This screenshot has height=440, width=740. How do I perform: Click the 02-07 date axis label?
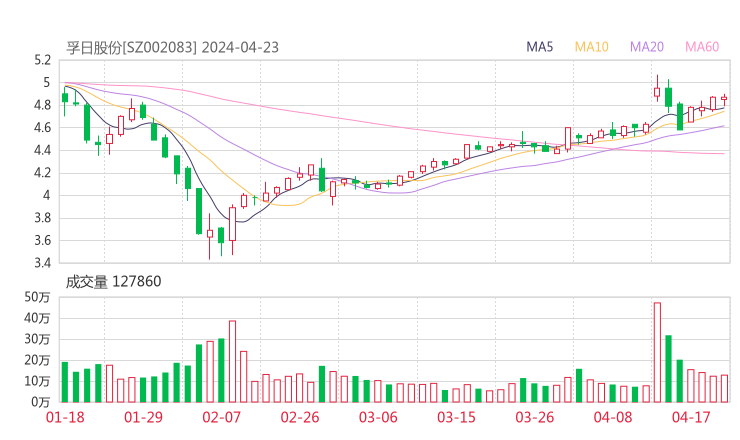click(221, 417)
